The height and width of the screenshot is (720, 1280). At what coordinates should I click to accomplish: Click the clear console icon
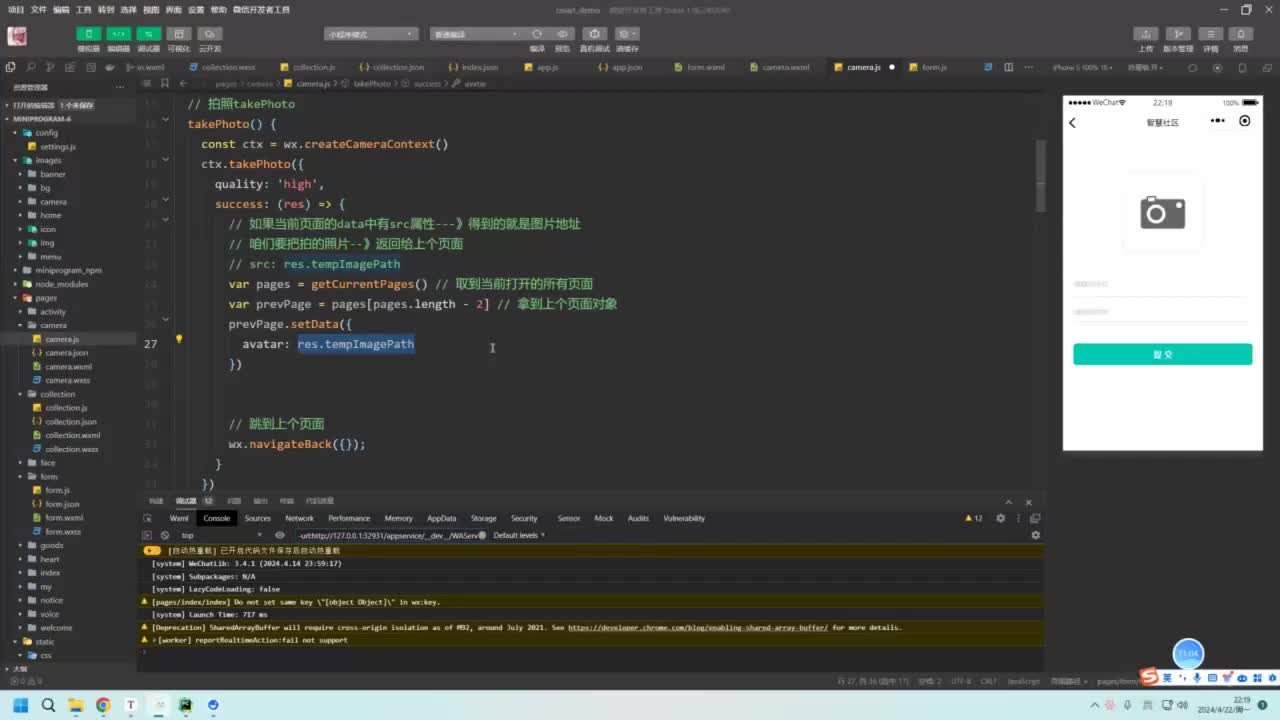165,535
